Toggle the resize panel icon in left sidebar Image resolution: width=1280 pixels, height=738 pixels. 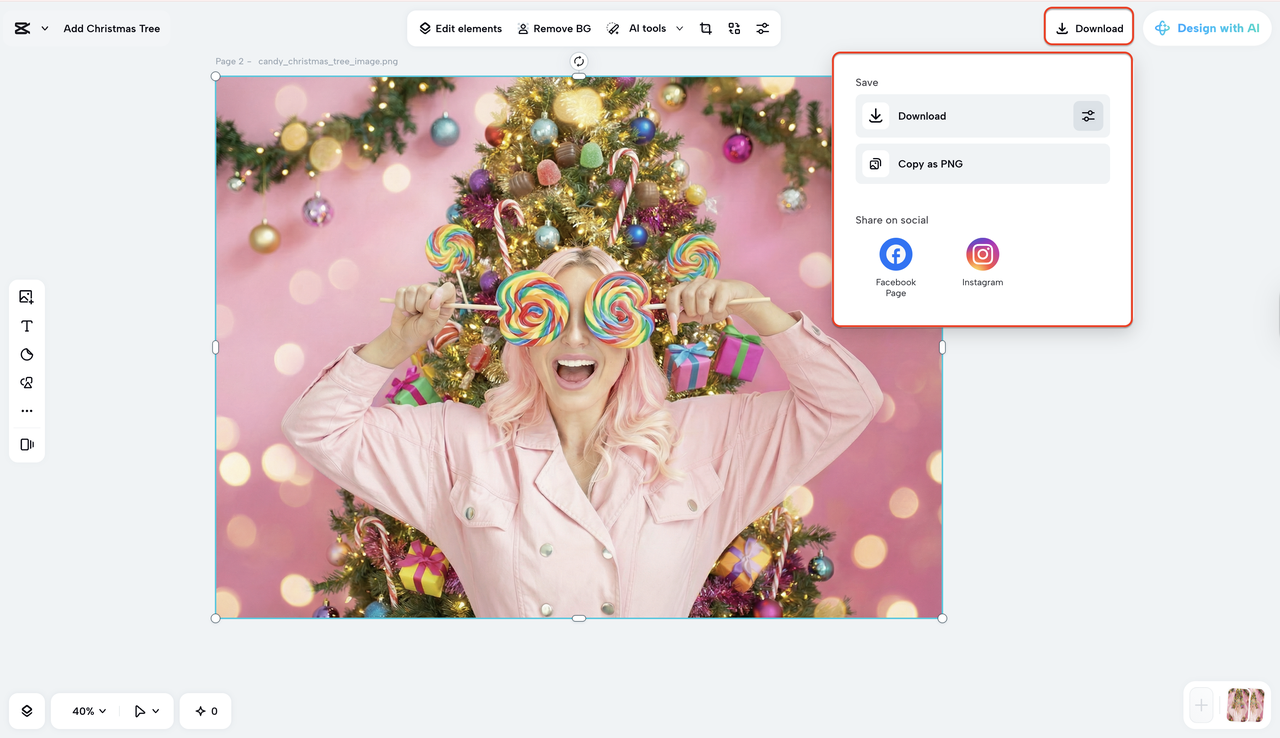tap(27, 444)
